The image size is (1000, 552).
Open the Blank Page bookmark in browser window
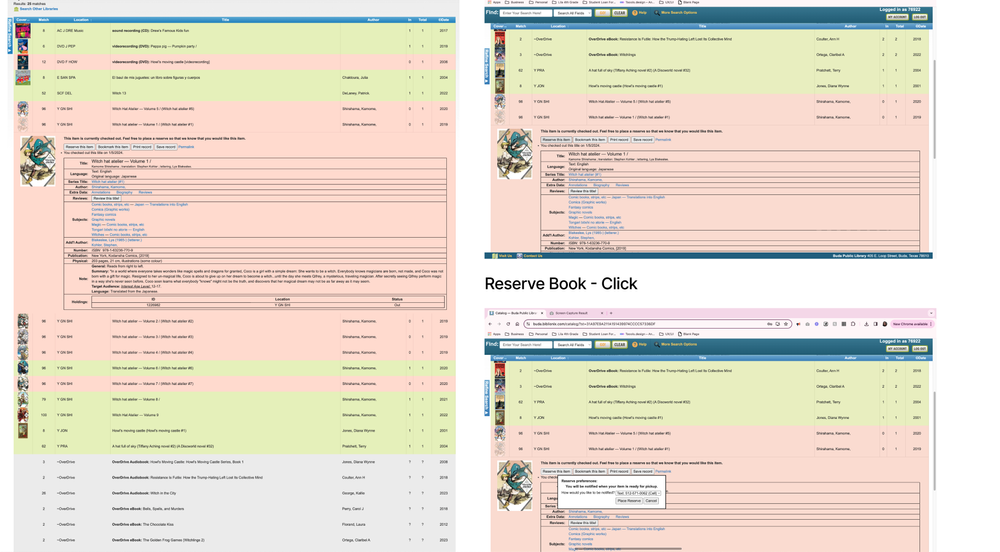tap(689, 334)
